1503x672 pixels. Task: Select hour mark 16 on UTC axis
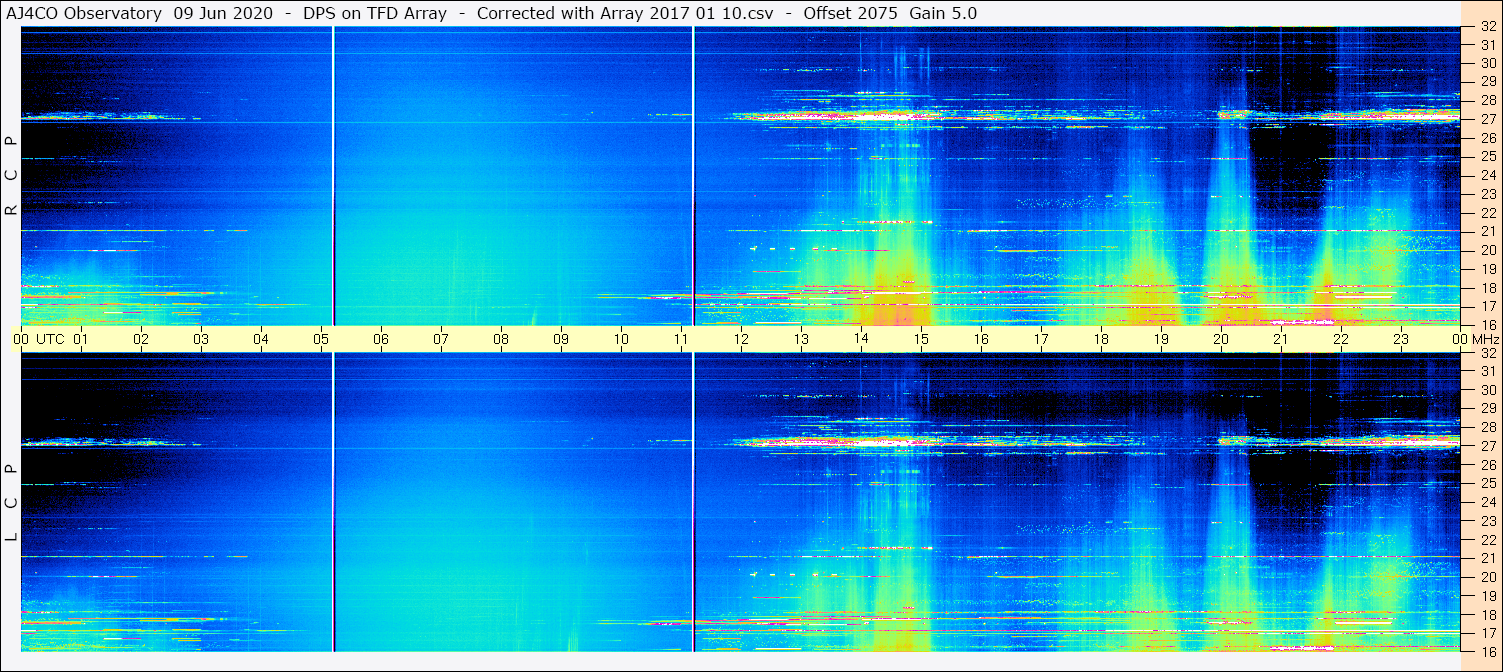981,340
